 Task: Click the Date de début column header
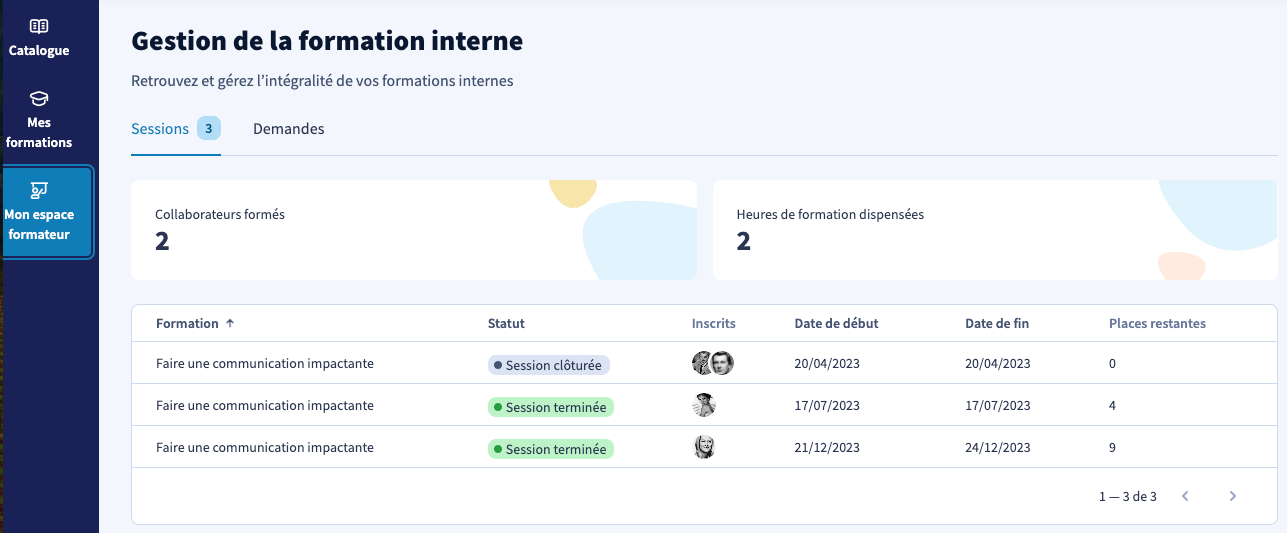pyautogui.click(x=837, y=323)
